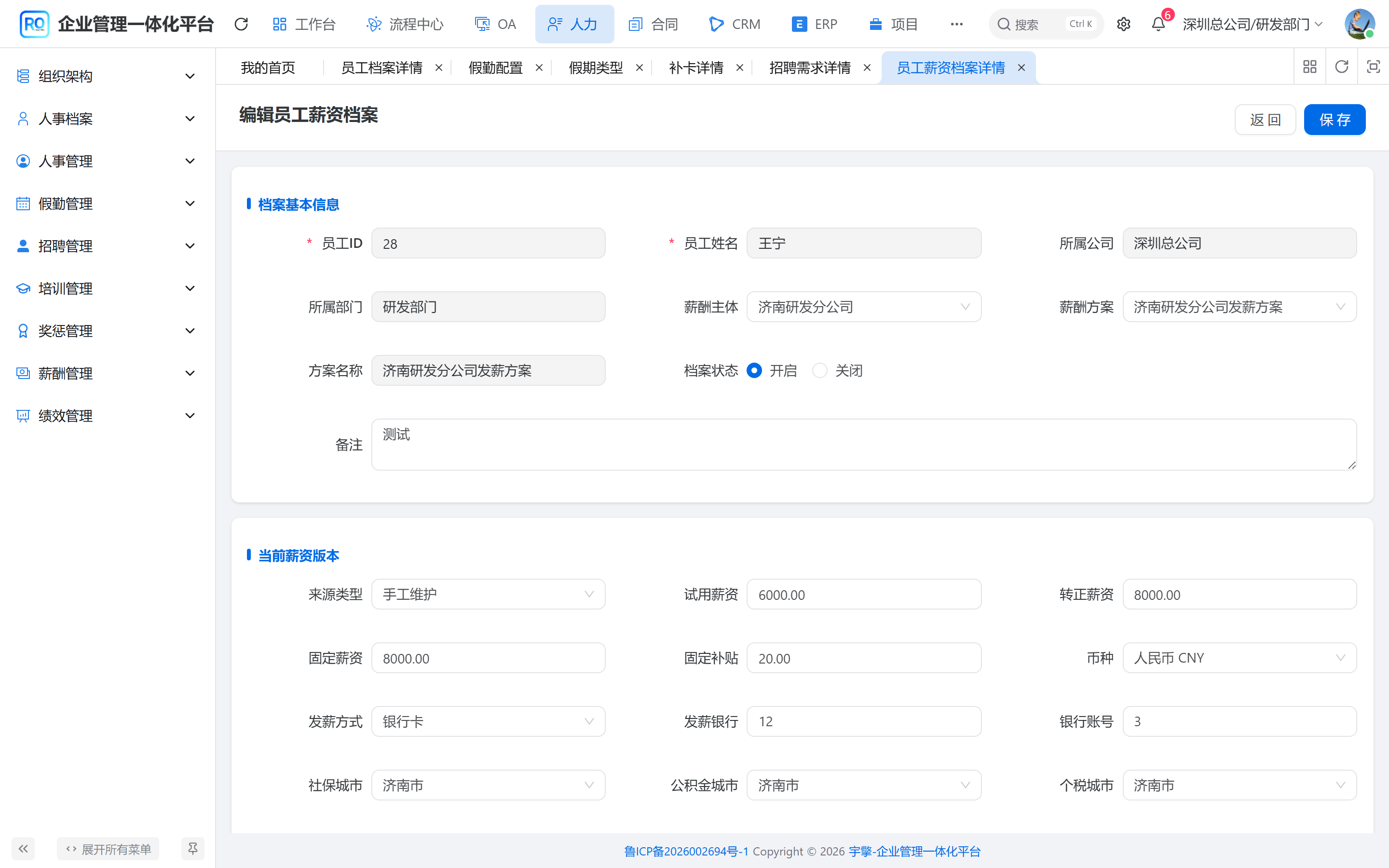The width and height of the screenshot is (1389, 868).
Task: Click into the 备注 textarea
Action: pos(864,444)
